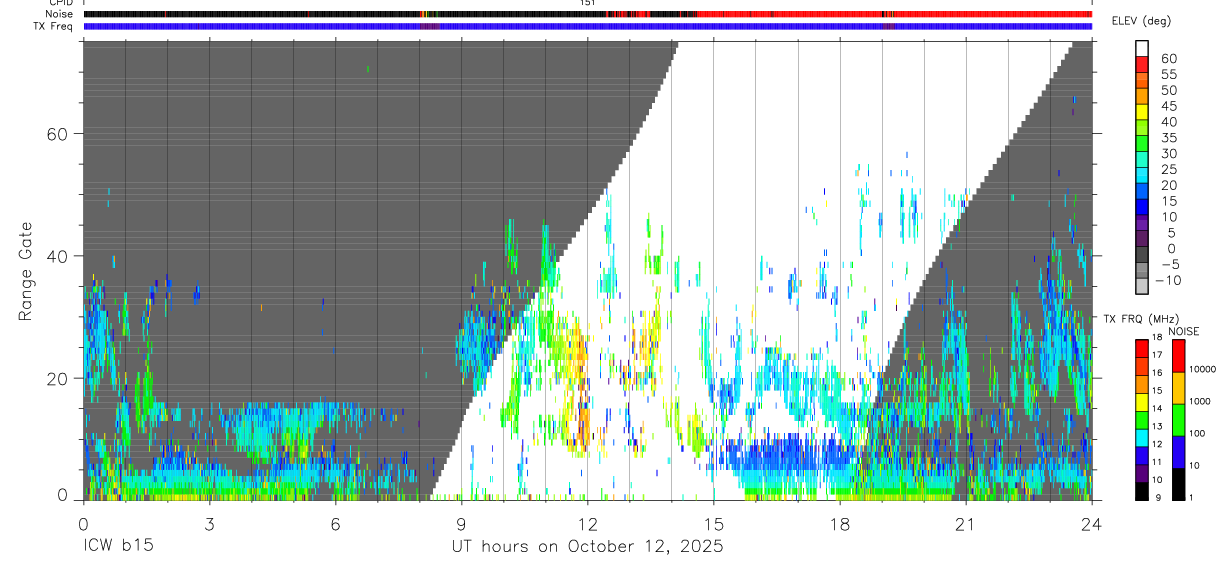Click the orange-yellow segment of the NOISE color bar
Image resolution: width=1228 pixels, height=567 pixels.
click(1179, 388)
